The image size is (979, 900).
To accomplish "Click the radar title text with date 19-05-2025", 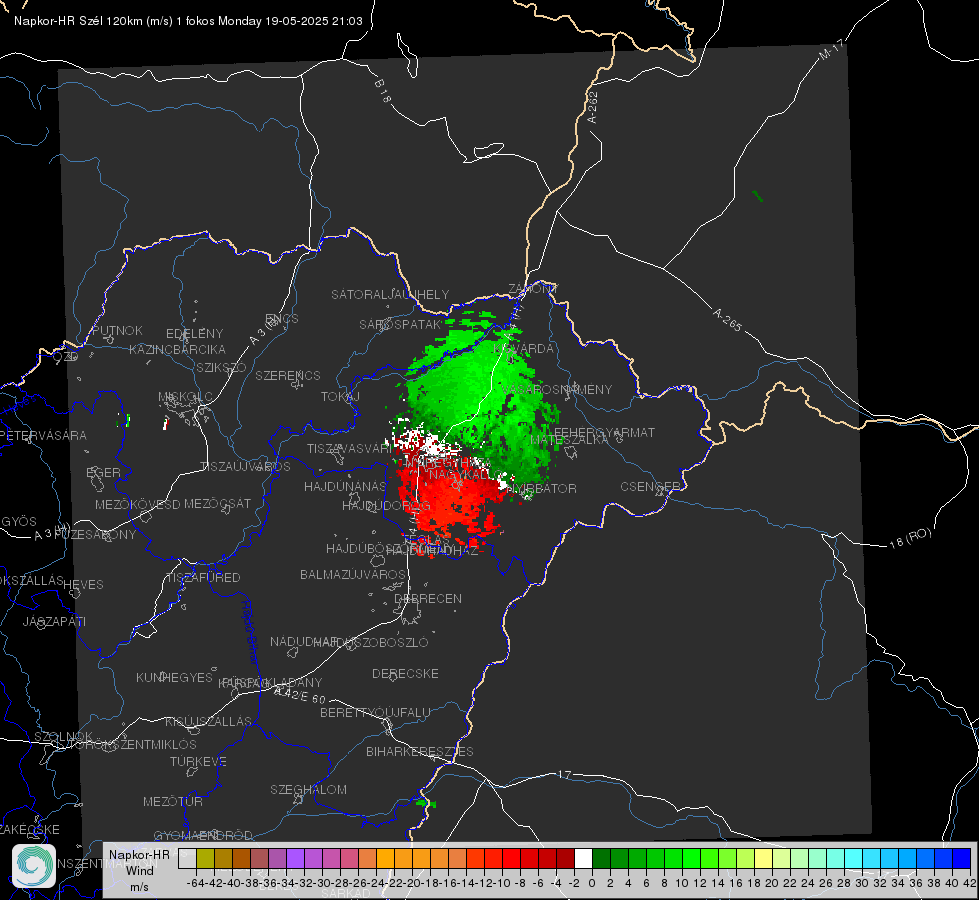I will coord(188,21).
